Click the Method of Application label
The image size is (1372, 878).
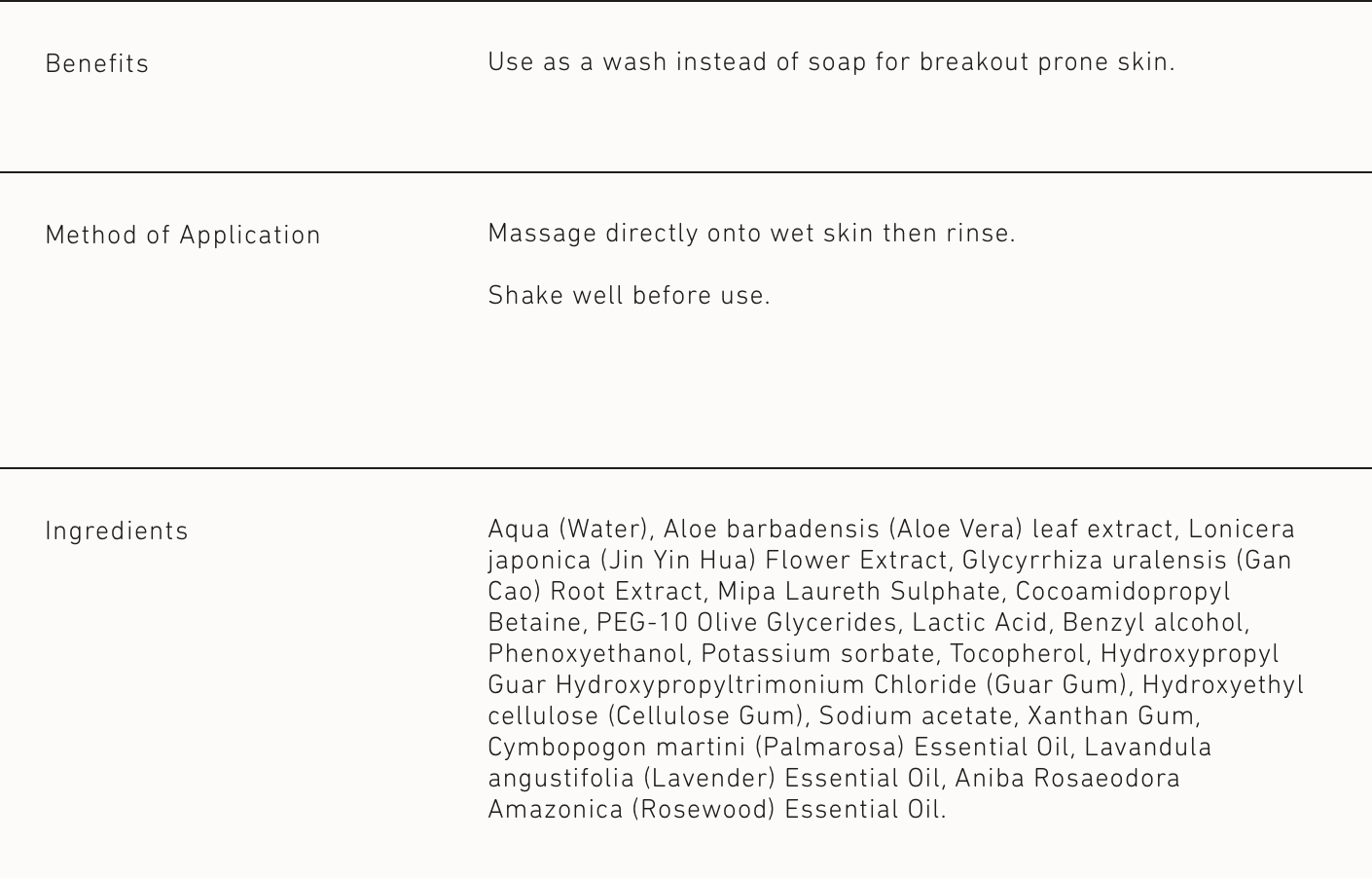(x=183, y=236)
